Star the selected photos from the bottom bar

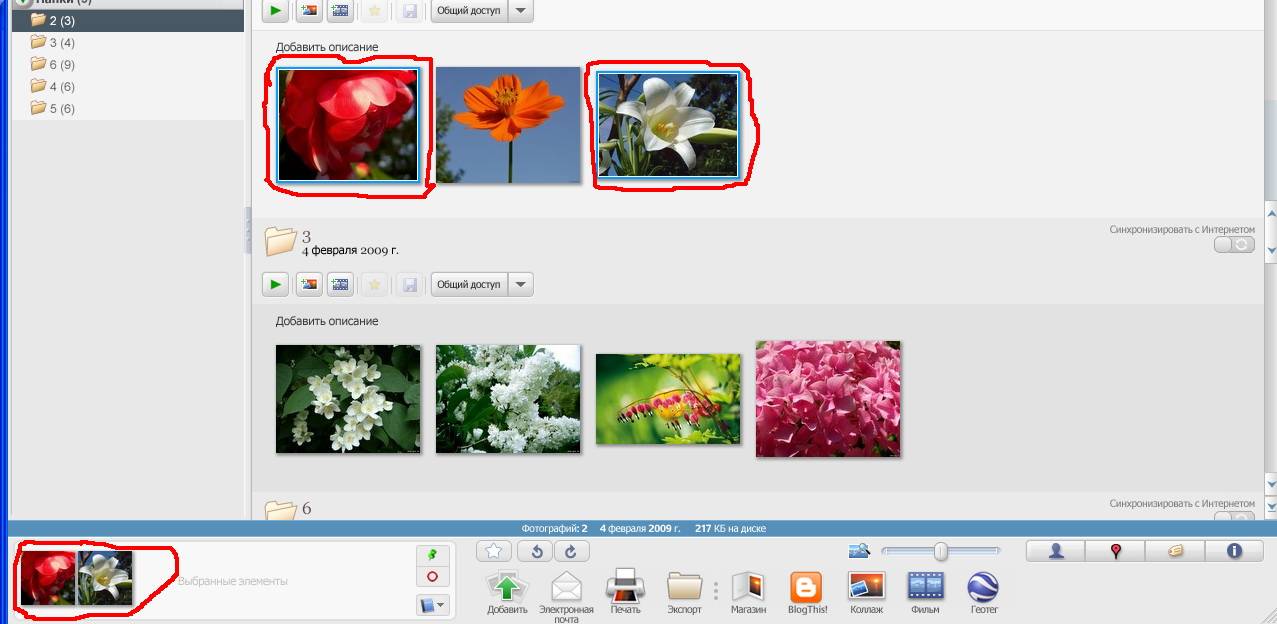coord(494,551)
